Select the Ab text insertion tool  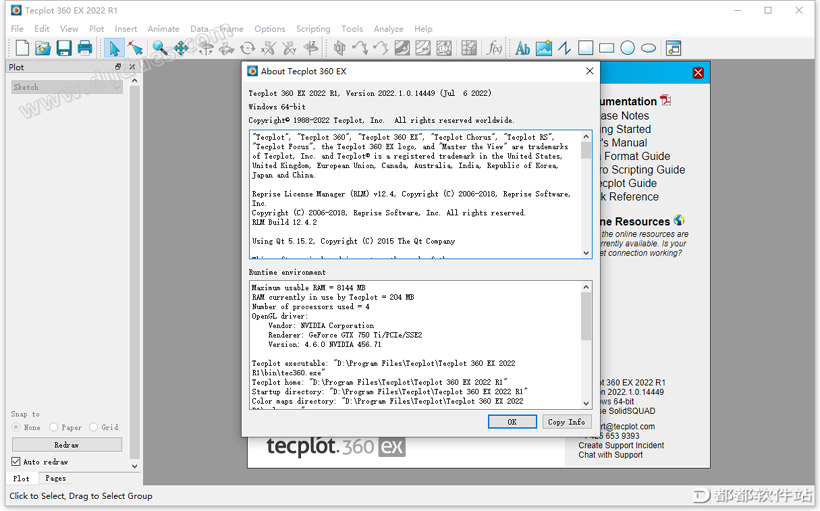tap(522, 48)
